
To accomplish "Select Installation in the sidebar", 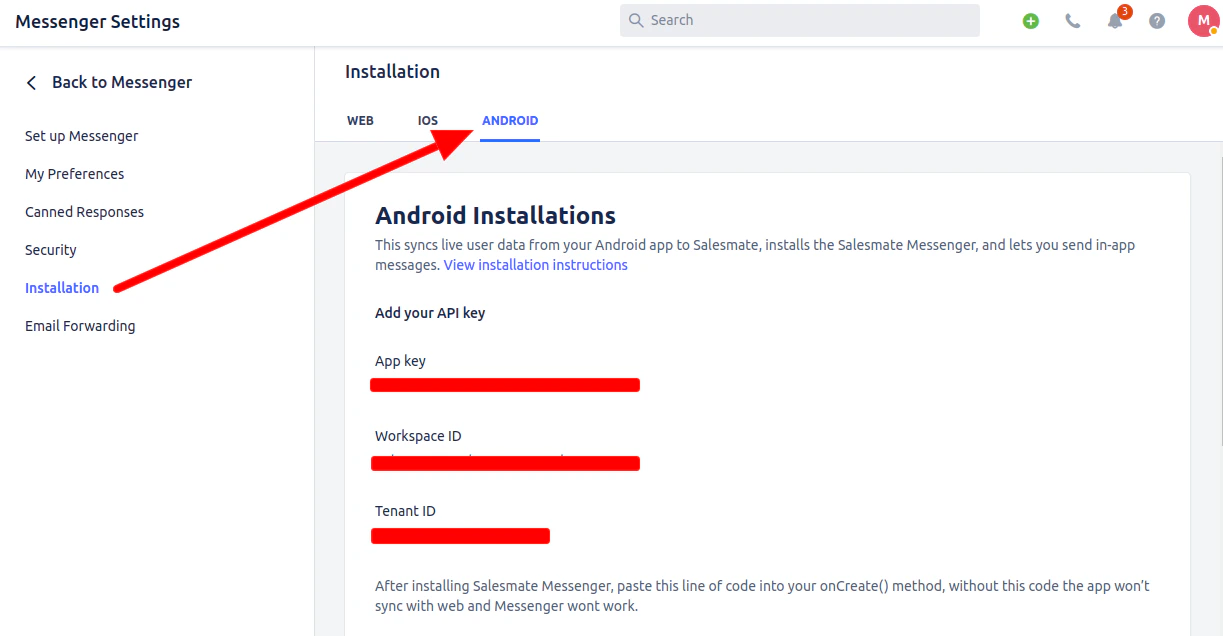I will pos(62,288).
